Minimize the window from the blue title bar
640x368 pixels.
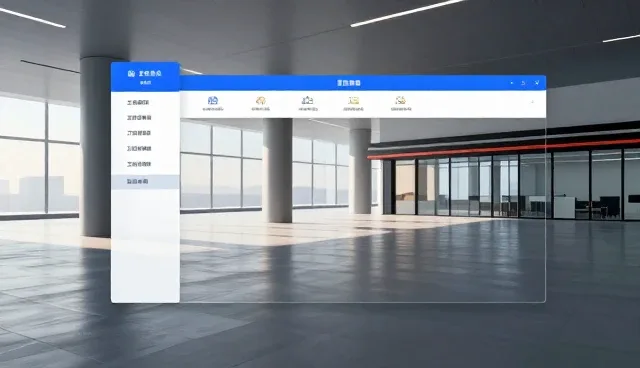tap(511, 83)
